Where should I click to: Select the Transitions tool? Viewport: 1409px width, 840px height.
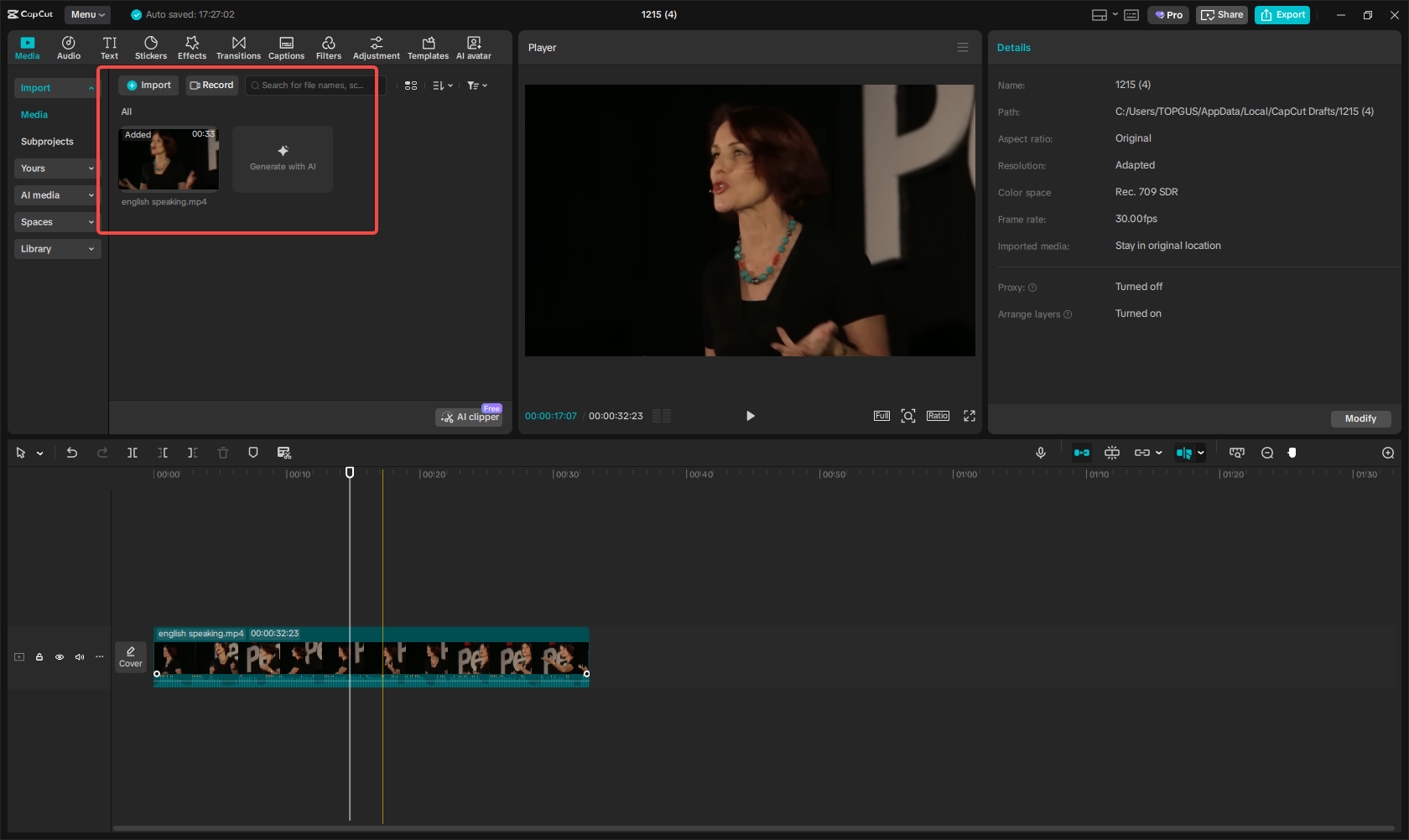[x=238, y=46]
